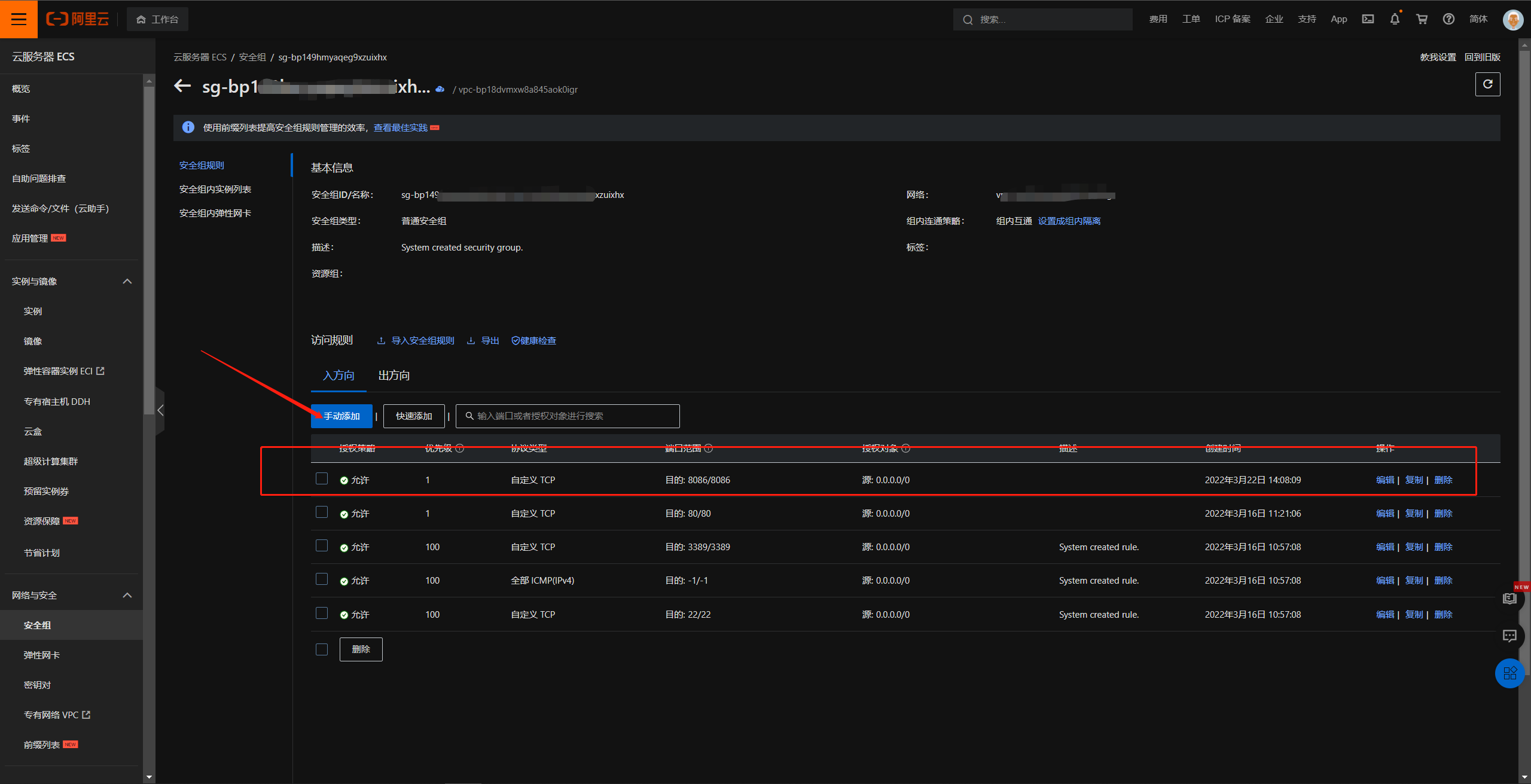Collapse the 实例与镜像 sidebar section

127,281
